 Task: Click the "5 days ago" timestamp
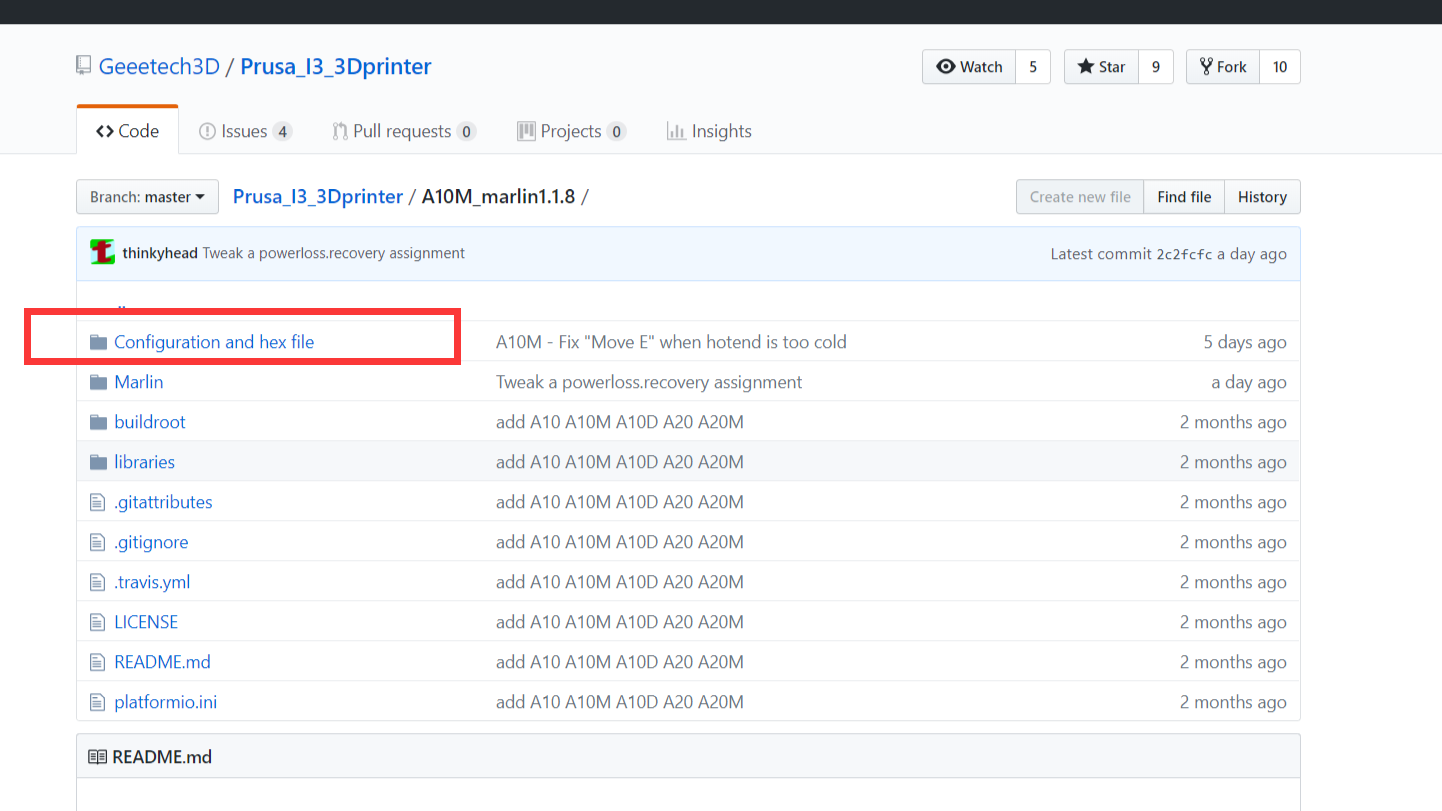tap(1245, 342)
